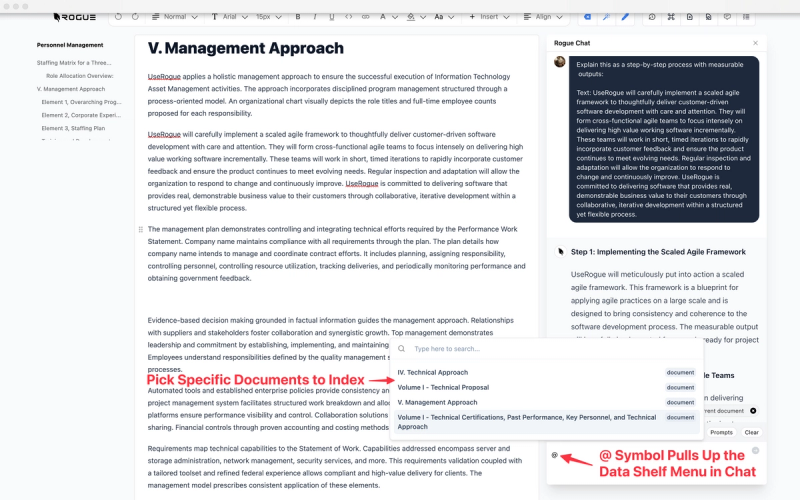Viewport: 800px width, 500px height.
Task: Click the magnifier icon in document search popup
Action: pos(402,349)
